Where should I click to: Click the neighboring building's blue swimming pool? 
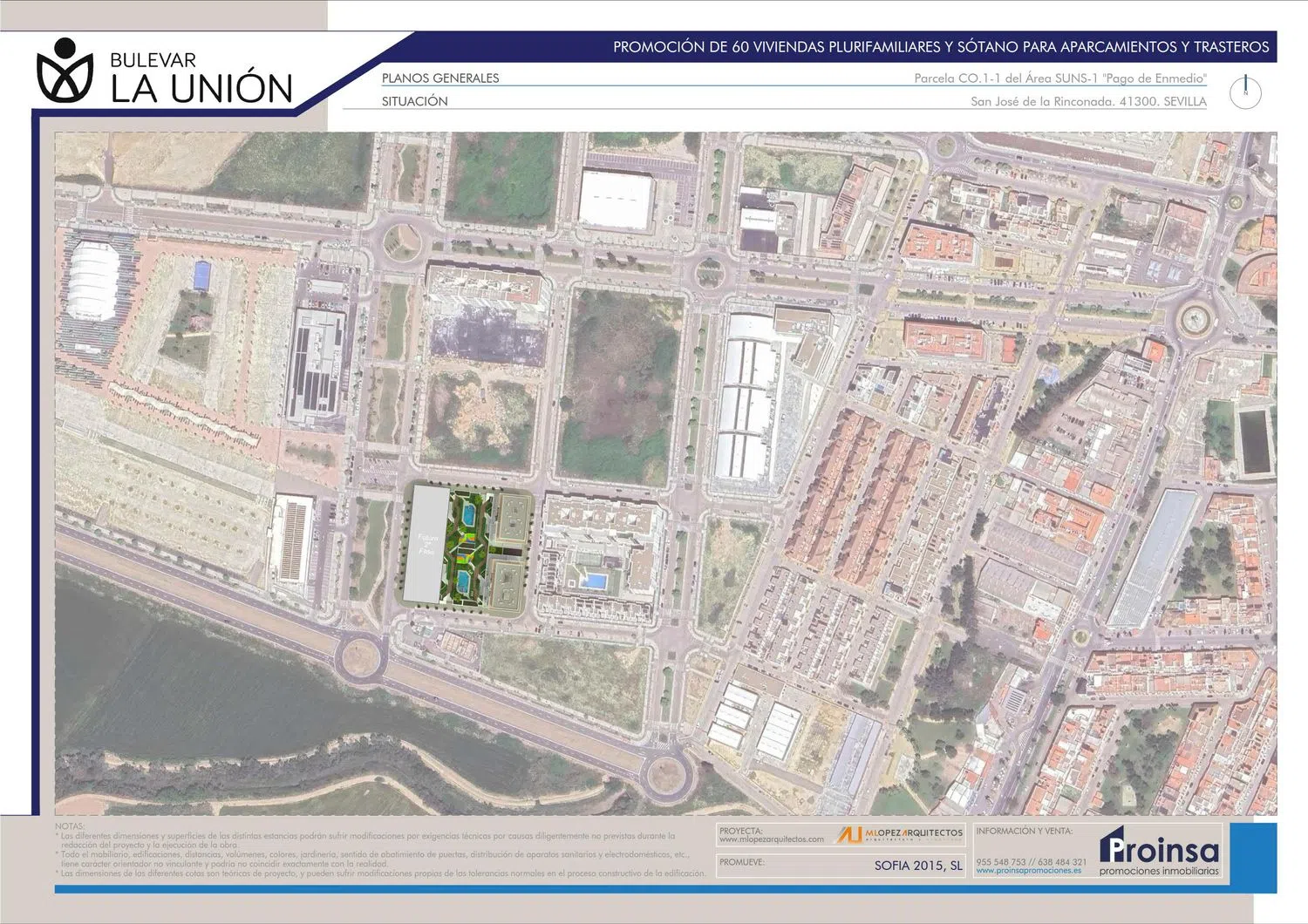595,581
